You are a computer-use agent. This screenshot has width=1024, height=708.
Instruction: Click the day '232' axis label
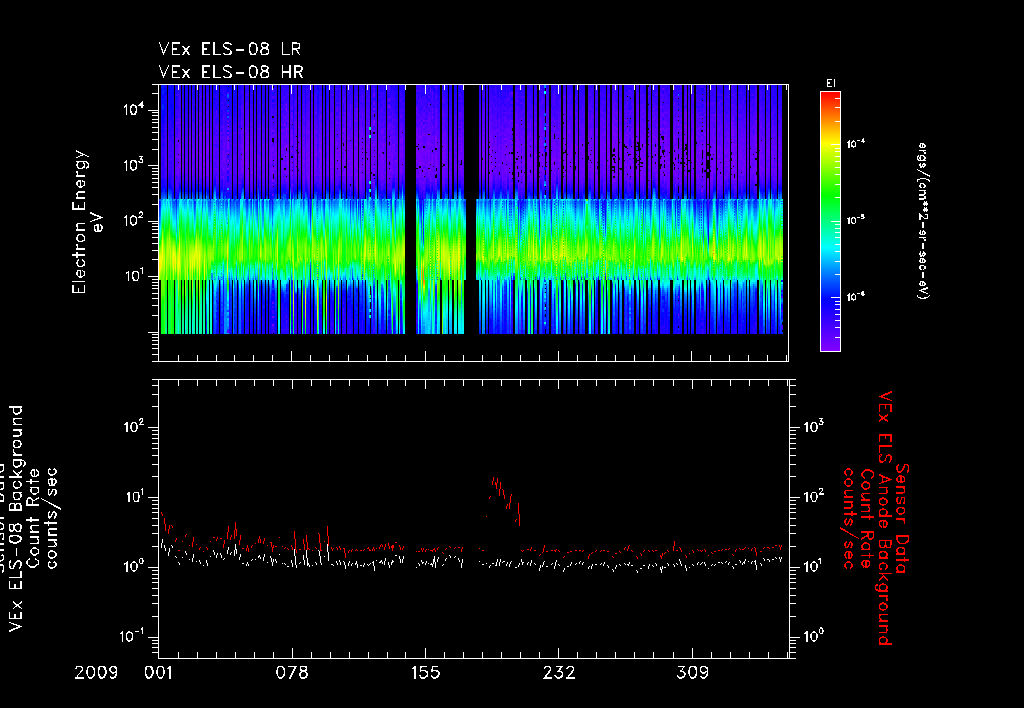(x=558, y=673)
